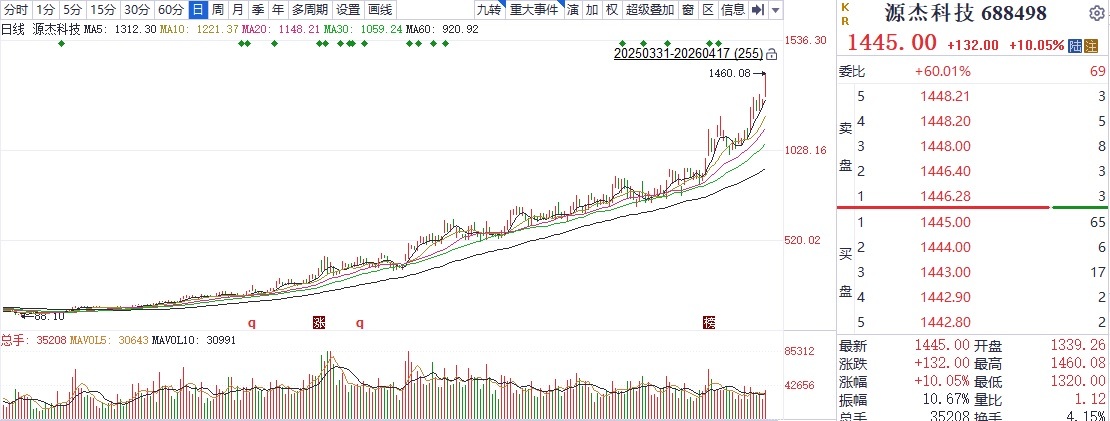Toggle 超级叠加 overlay mode

click(650, 10)
